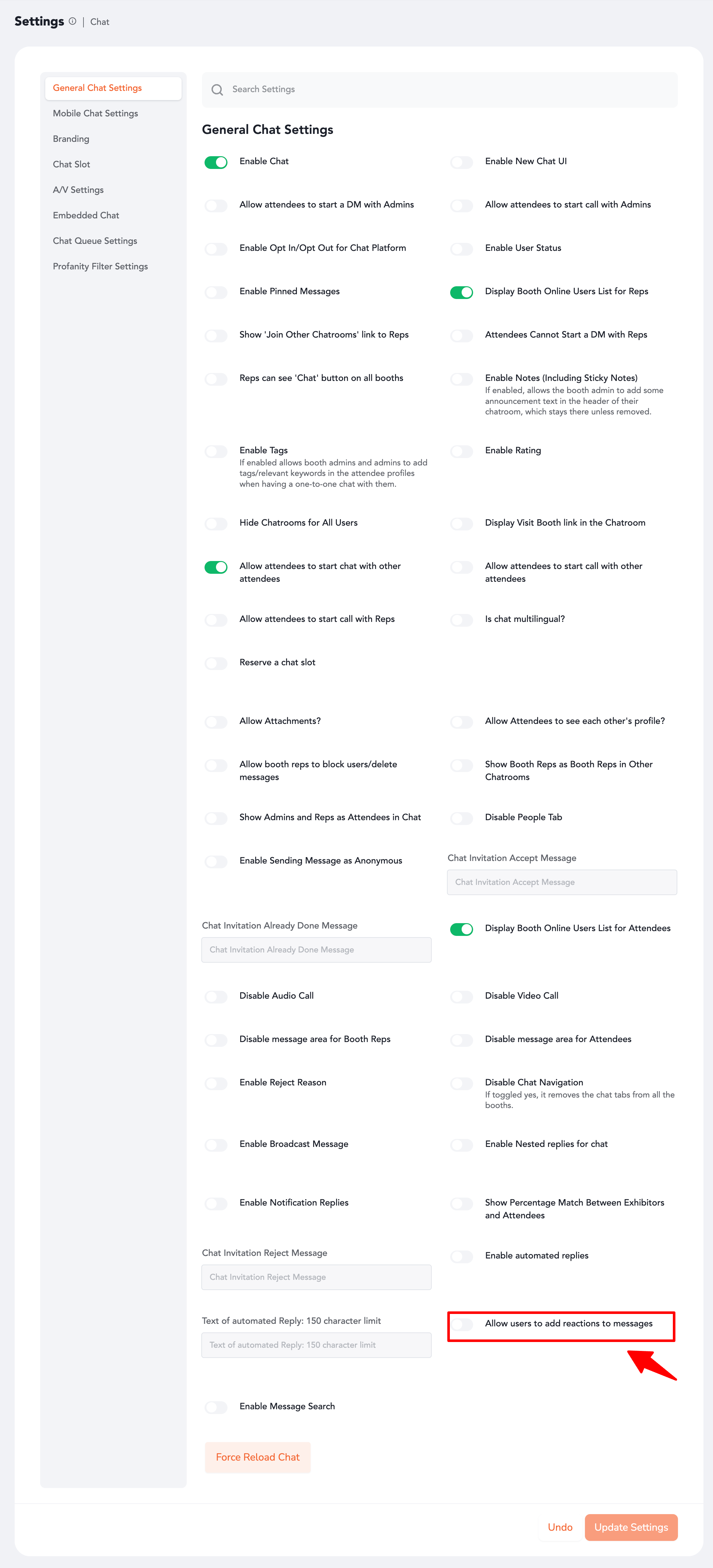The width and height of the screenshot is (713, 1568).
Task: Focus the Search Settings field
Action: 450,90
